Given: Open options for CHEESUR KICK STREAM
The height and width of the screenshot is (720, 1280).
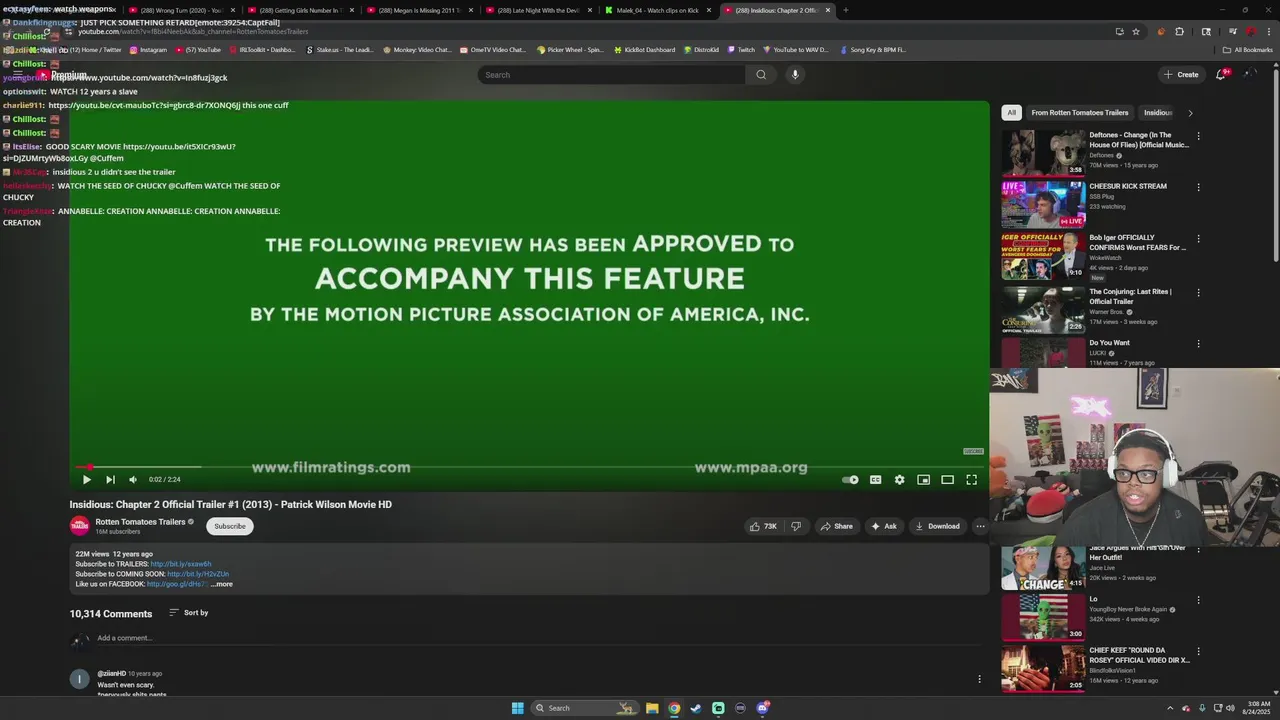Looking at the screenshot, I should coord(1198,187).
